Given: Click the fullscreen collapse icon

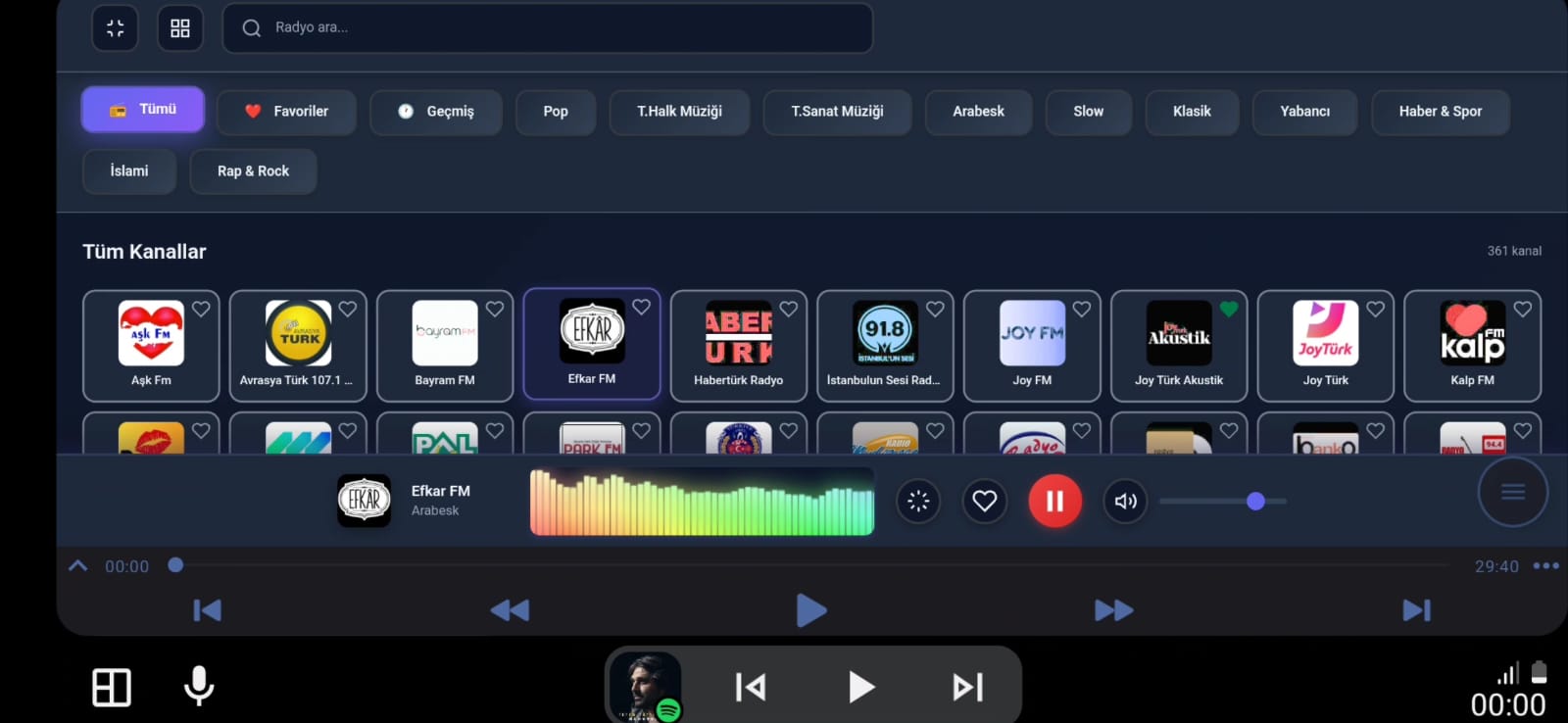Looking at the screenshot, I should (116, 28).
